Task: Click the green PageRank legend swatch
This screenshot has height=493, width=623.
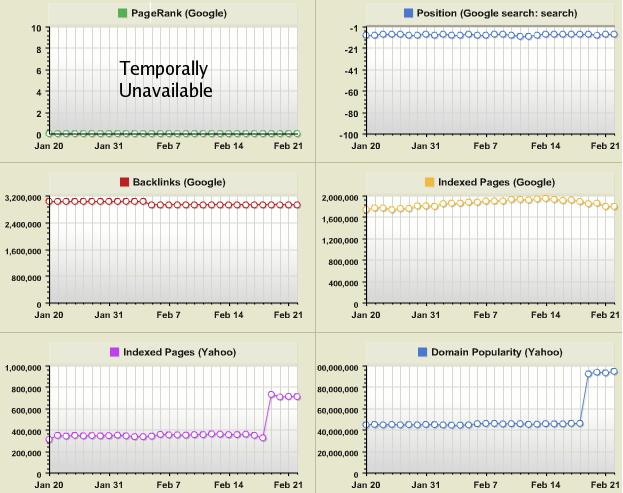Action: (x=122, y=13)
